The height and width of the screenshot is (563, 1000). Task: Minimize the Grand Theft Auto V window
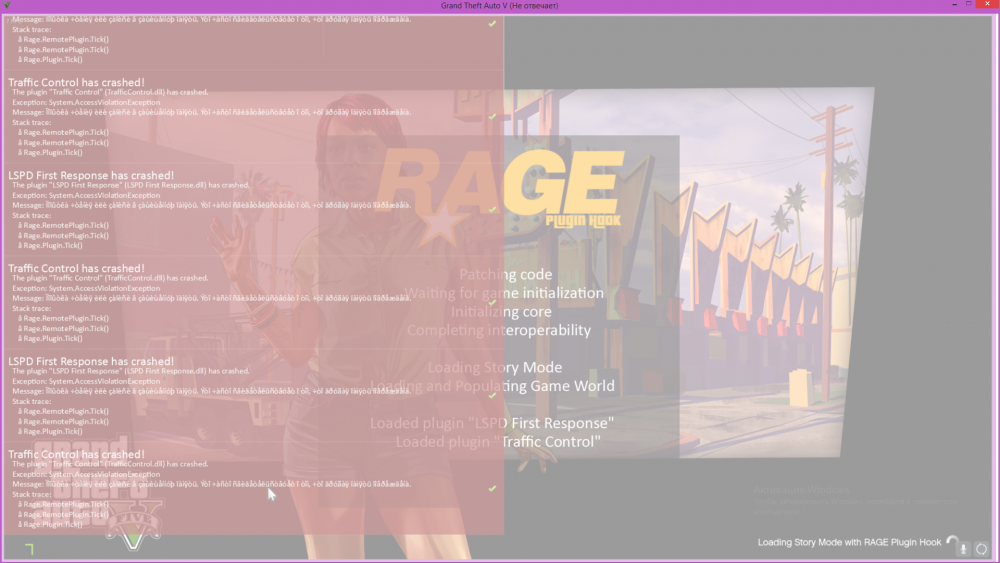955,5
